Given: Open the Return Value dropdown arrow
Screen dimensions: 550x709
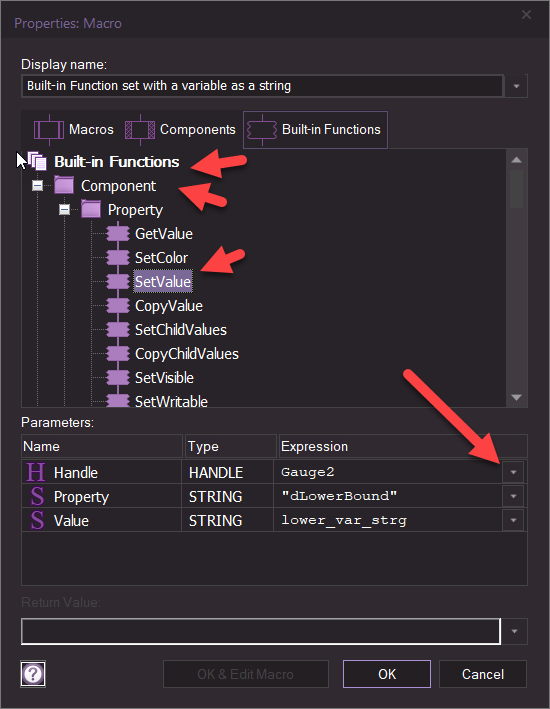Looking at the screenshot, I should click(x=514, y=631).
